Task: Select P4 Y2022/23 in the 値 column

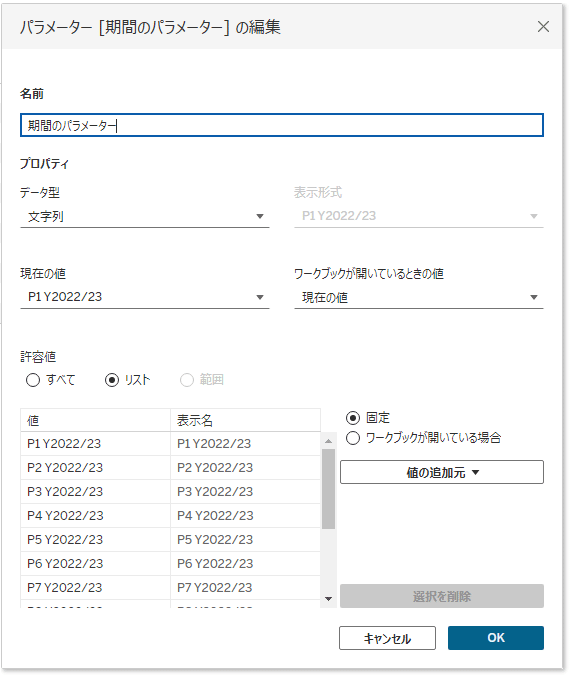Action: 95,516
